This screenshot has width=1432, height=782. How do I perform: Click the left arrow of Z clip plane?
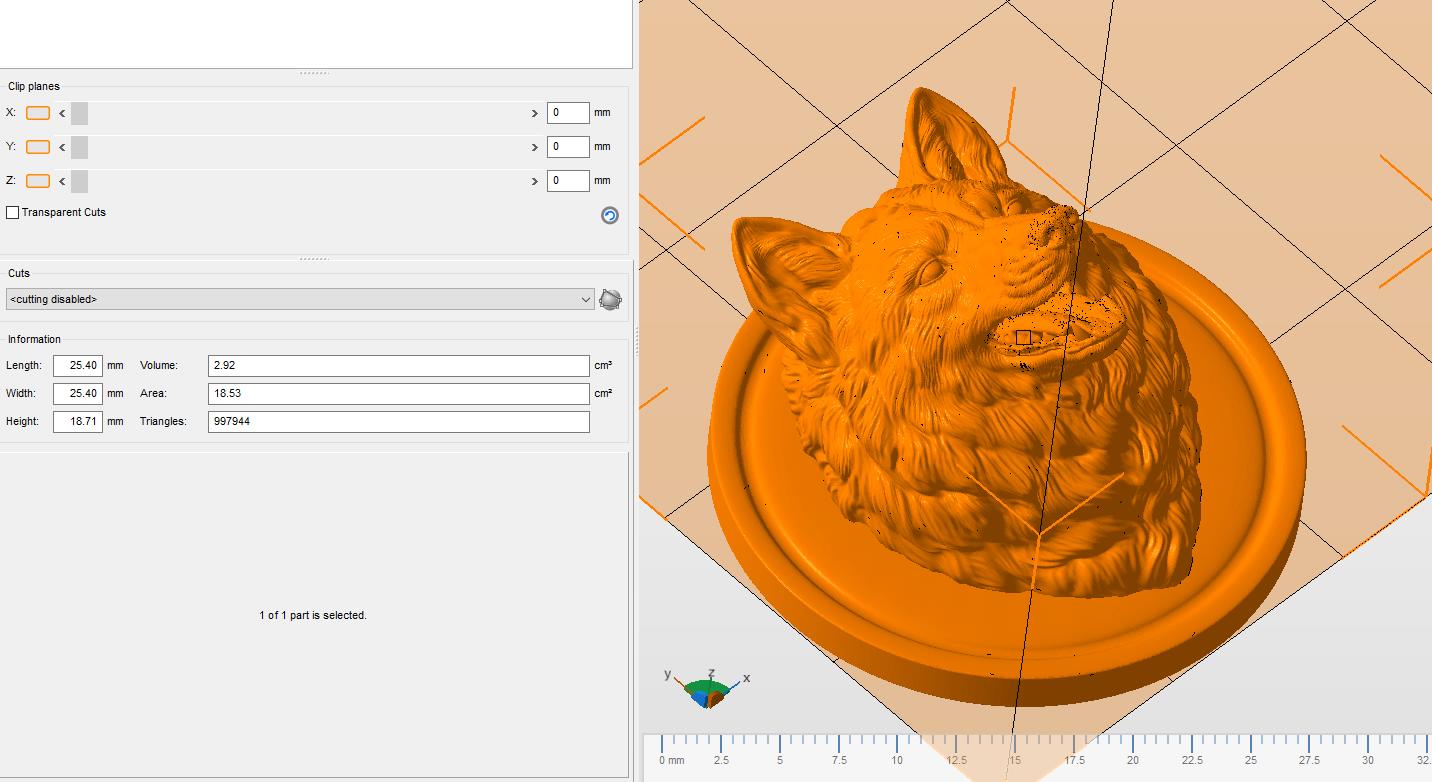tap(62, 181)
